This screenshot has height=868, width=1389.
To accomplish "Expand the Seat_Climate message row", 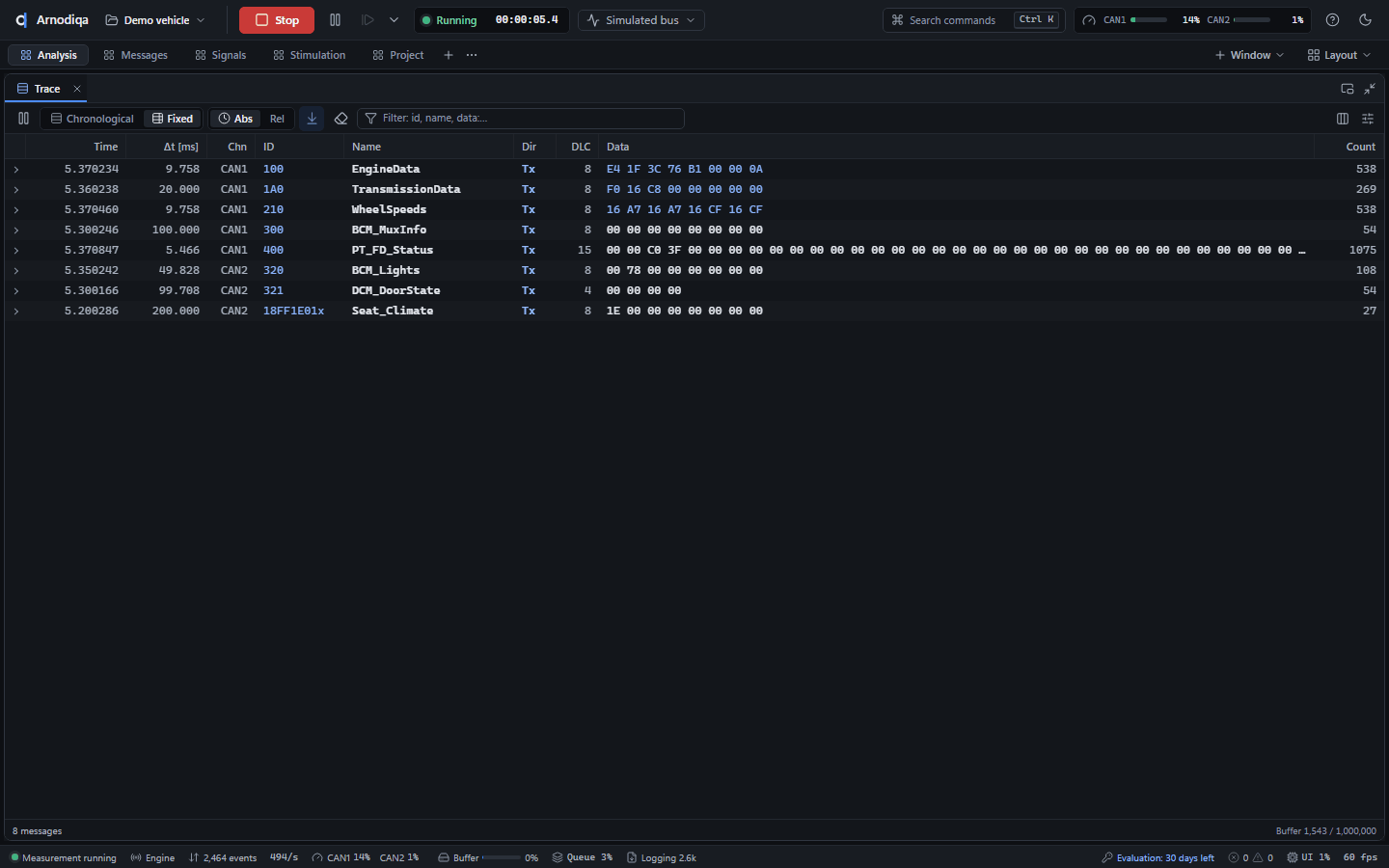I will [16, 312].
